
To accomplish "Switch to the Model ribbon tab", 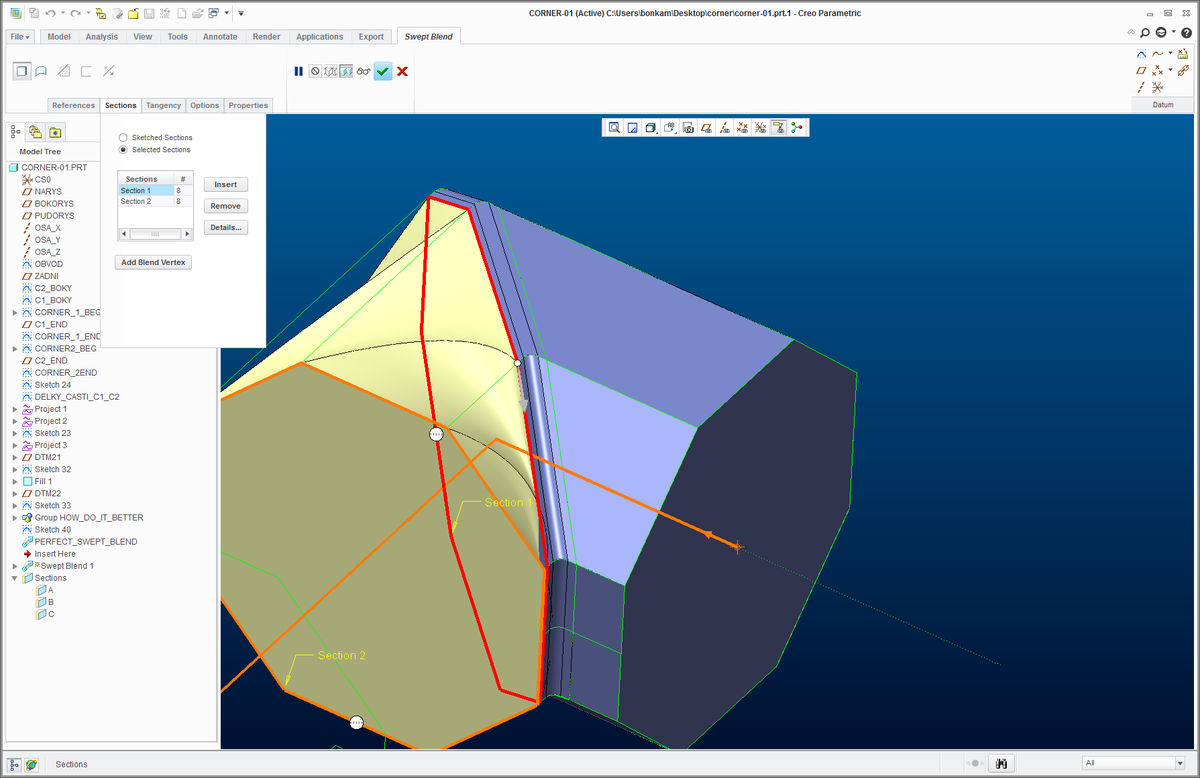I will (59, 37).
